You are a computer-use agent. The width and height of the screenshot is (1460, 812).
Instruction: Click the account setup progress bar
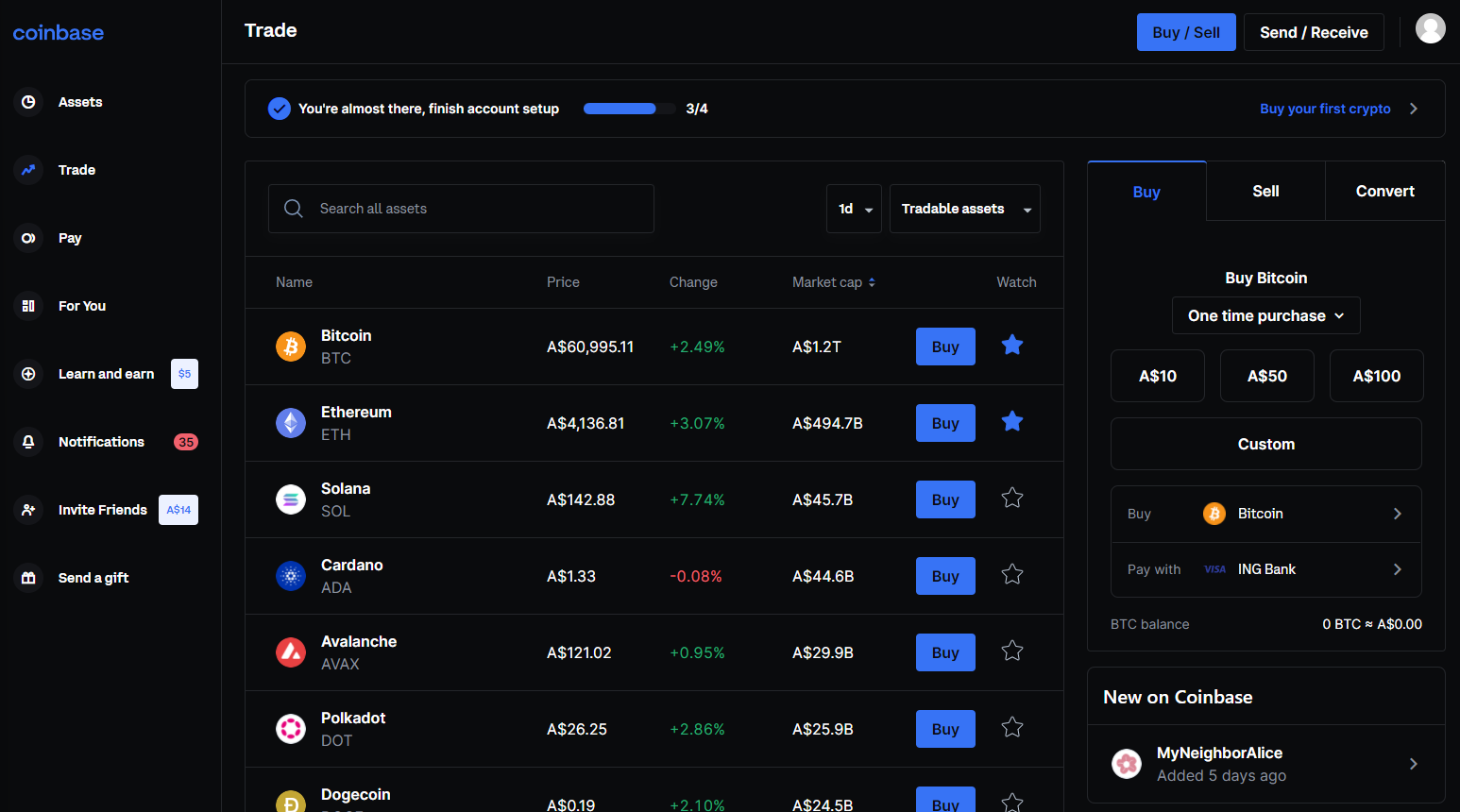point(629,109)
